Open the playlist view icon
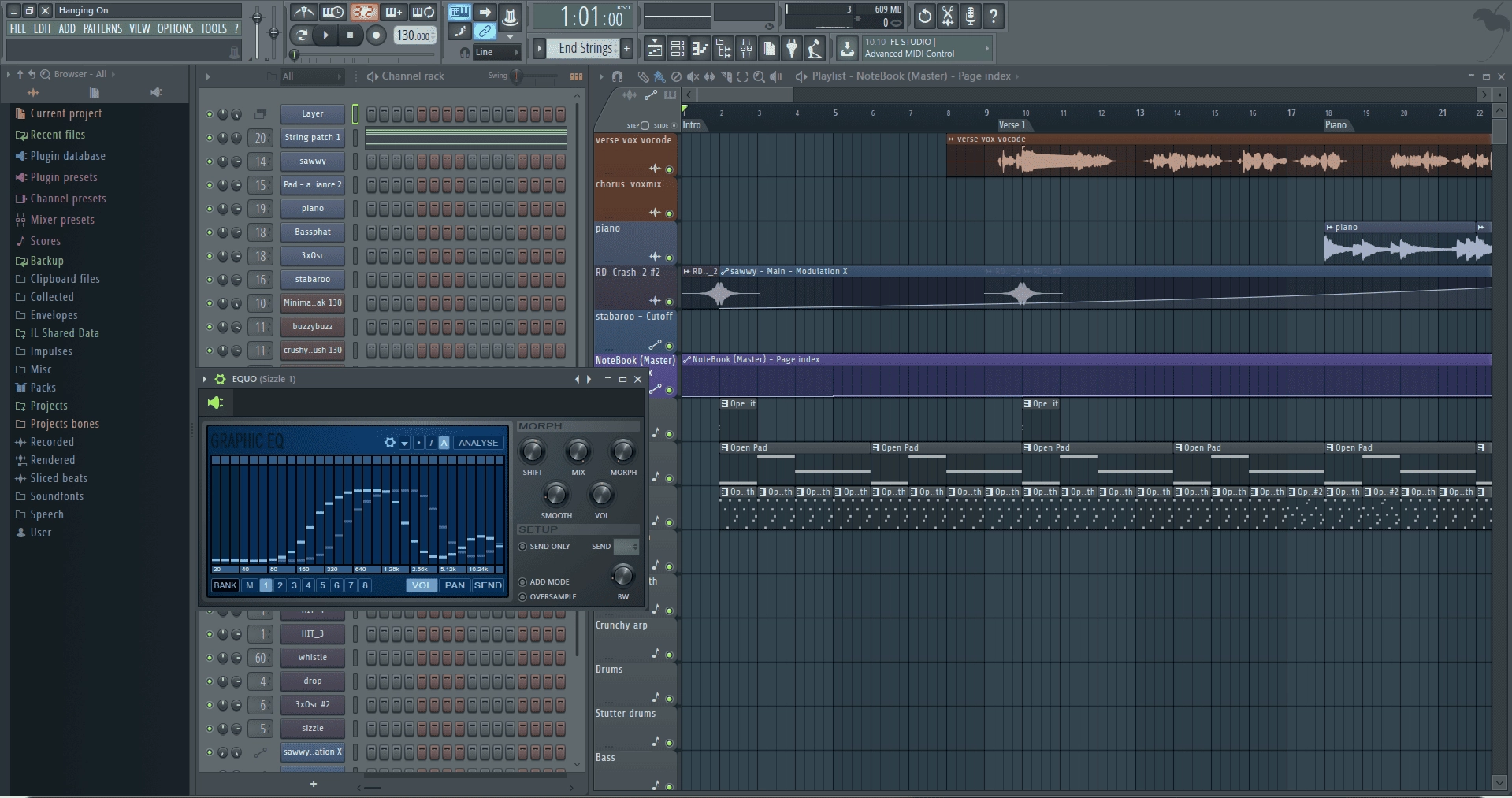Viewport: 1512px width, 798px height. (x=654, y=49)
